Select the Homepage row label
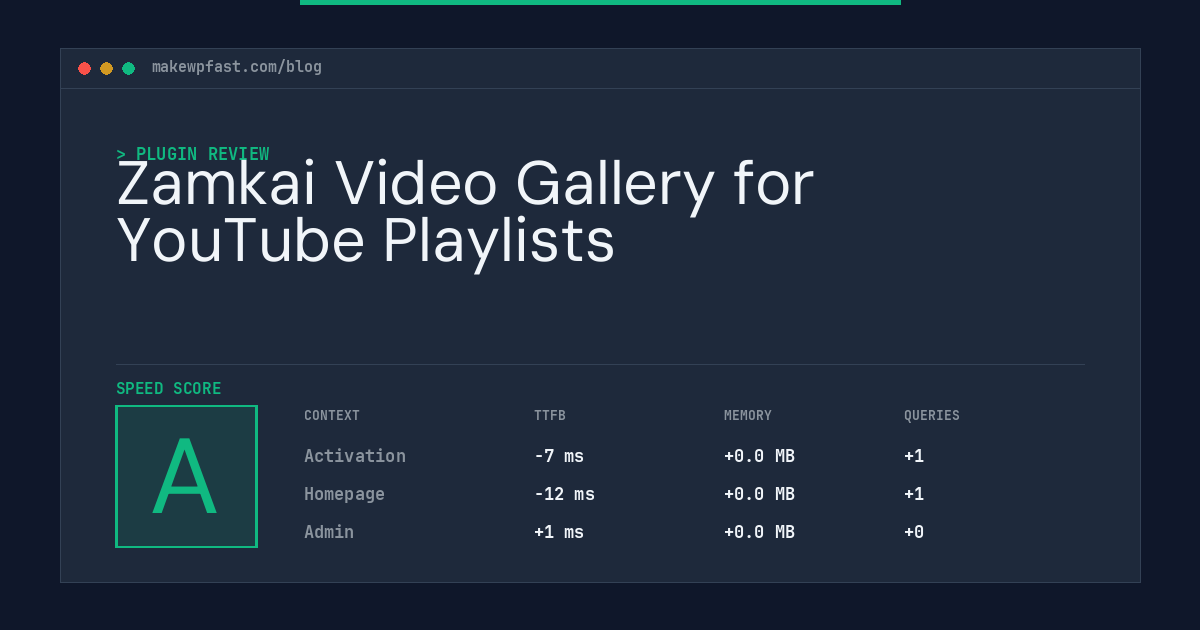Image resolution: width=1200 pixels, height=630 pixels. click(344, 494)
